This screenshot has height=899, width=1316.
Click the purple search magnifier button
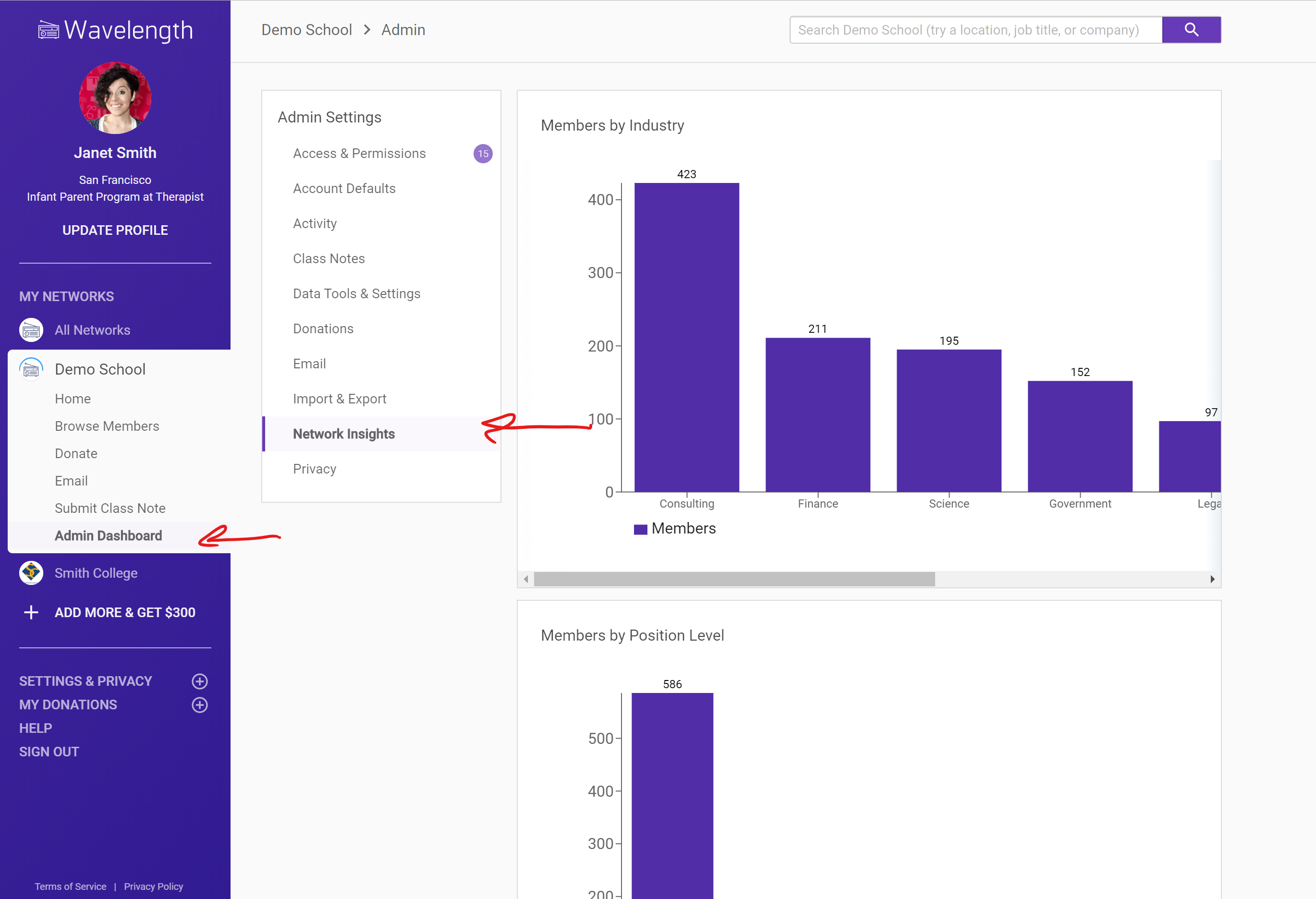1191,30
